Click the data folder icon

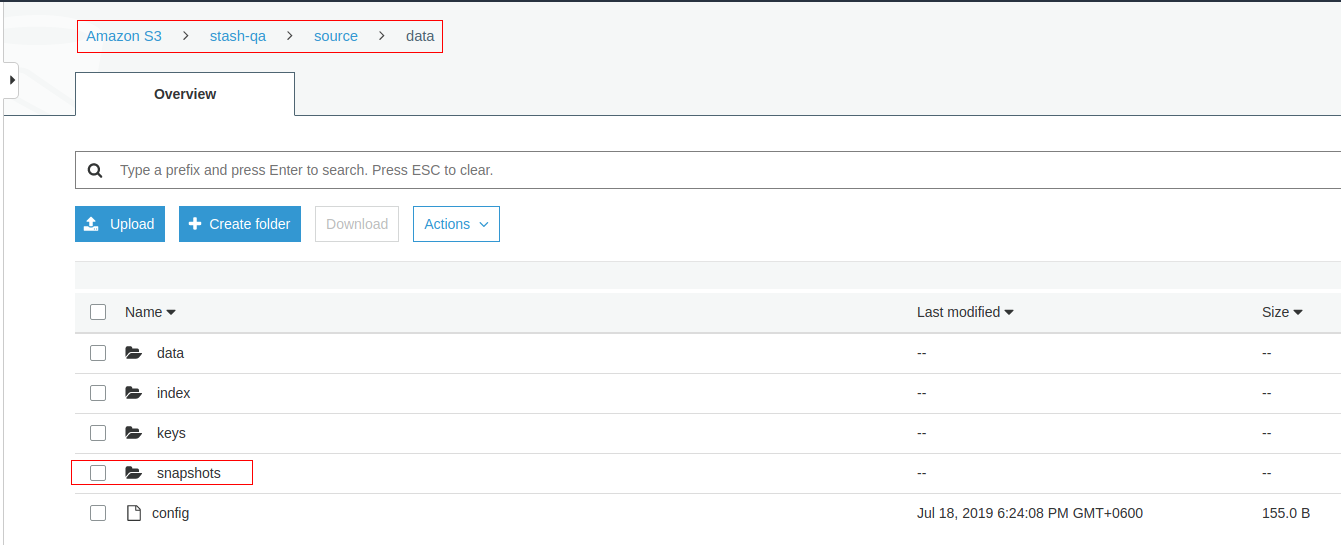[x=134, y=353]
